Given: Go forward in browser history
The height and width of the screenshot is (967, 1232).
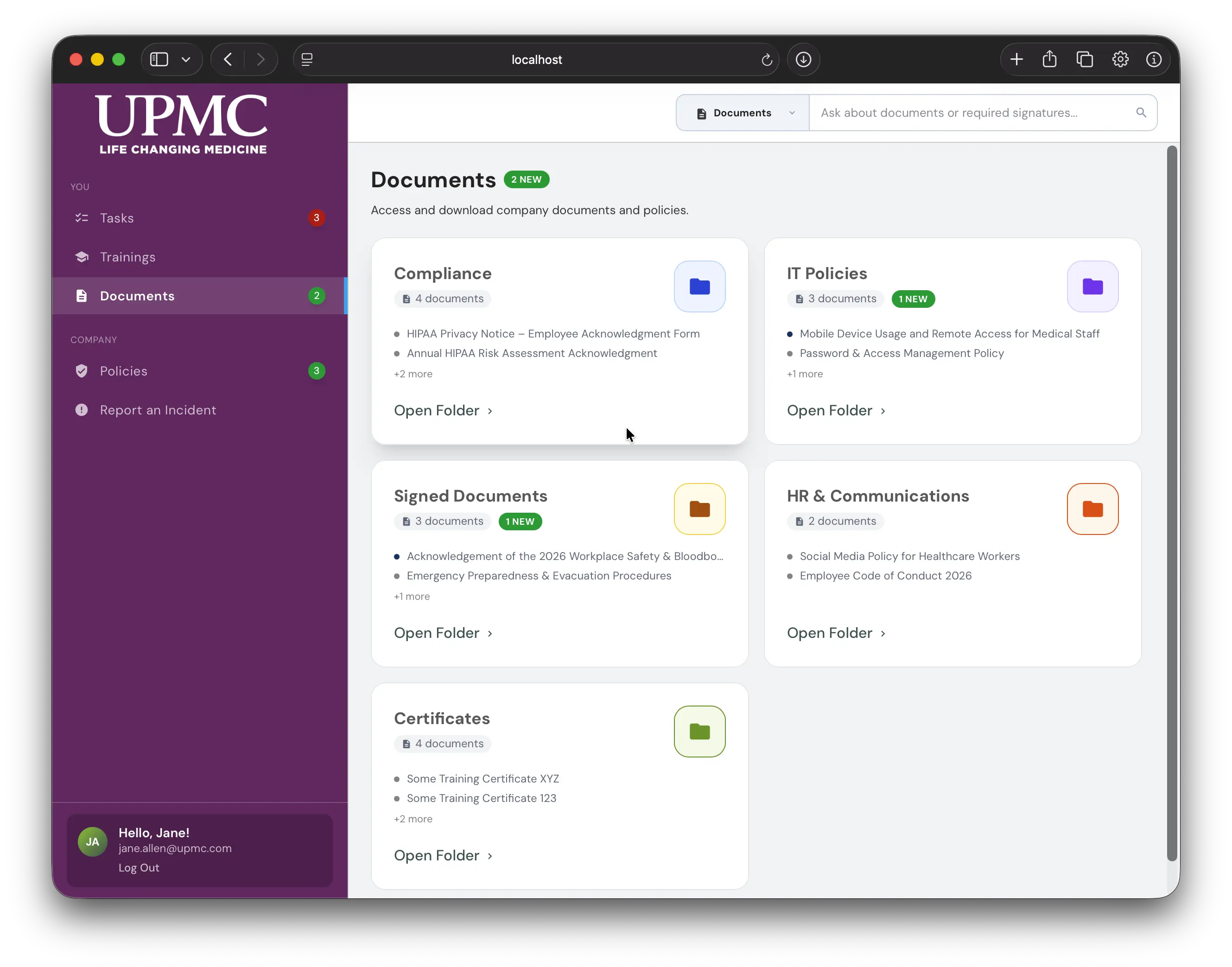Looking at the screenshot, I should pyautogui.click(x=260, y=59).
